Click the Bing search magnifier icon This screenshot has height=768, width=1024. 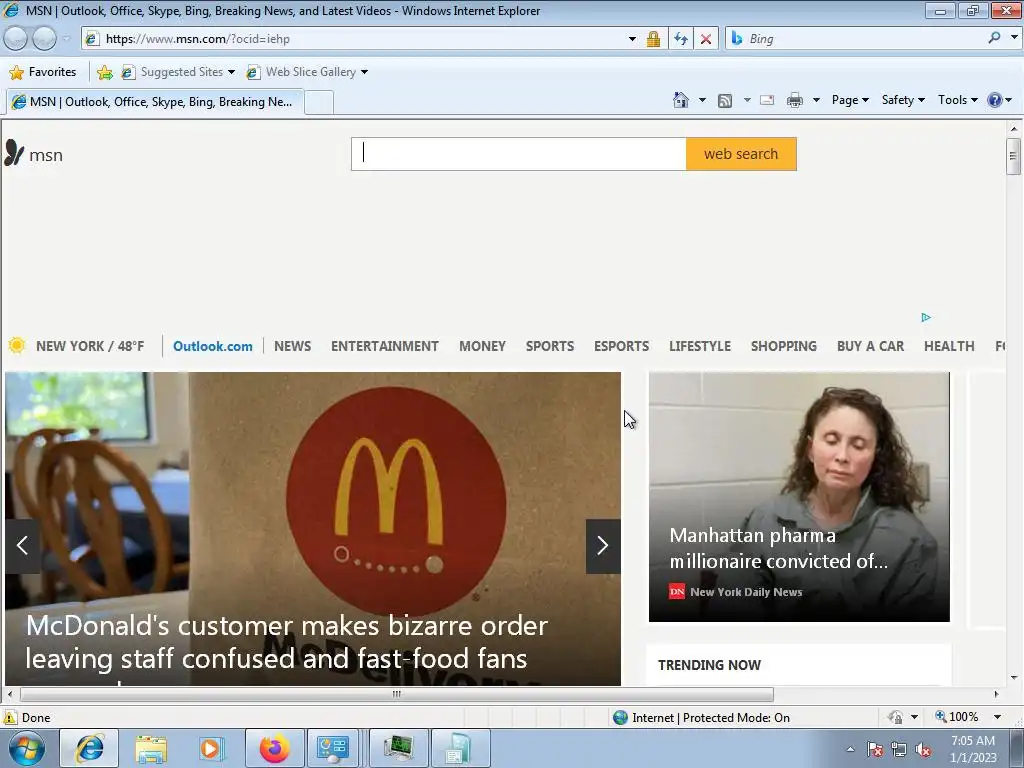[x=994, y=38]
